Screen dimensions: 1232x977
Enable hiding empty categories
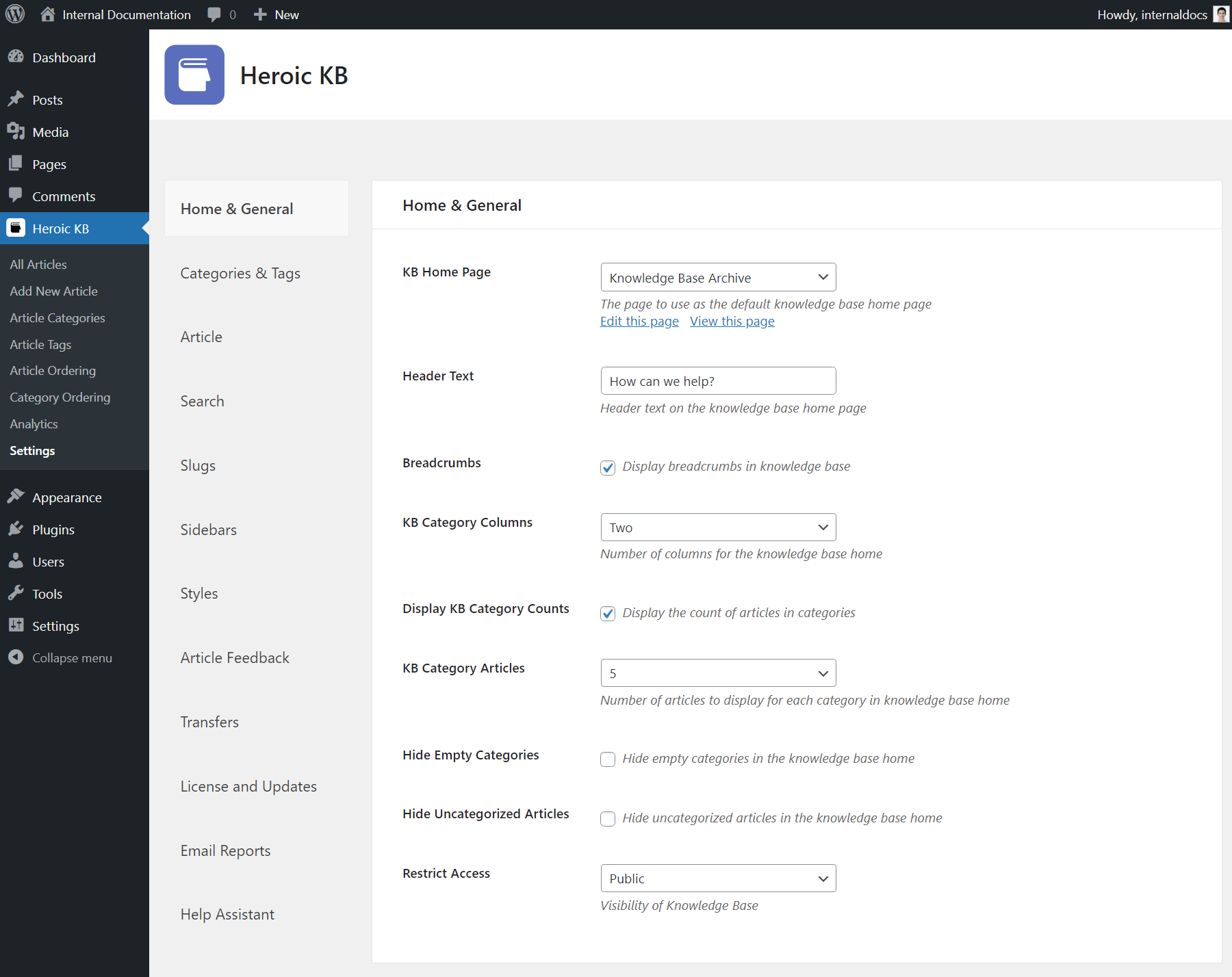click(x=608, y=759)
